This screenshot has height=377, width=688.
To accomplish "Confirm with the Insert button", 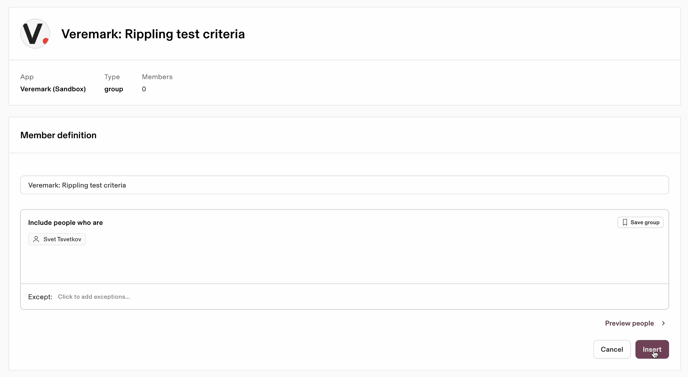I will [652, 349].
